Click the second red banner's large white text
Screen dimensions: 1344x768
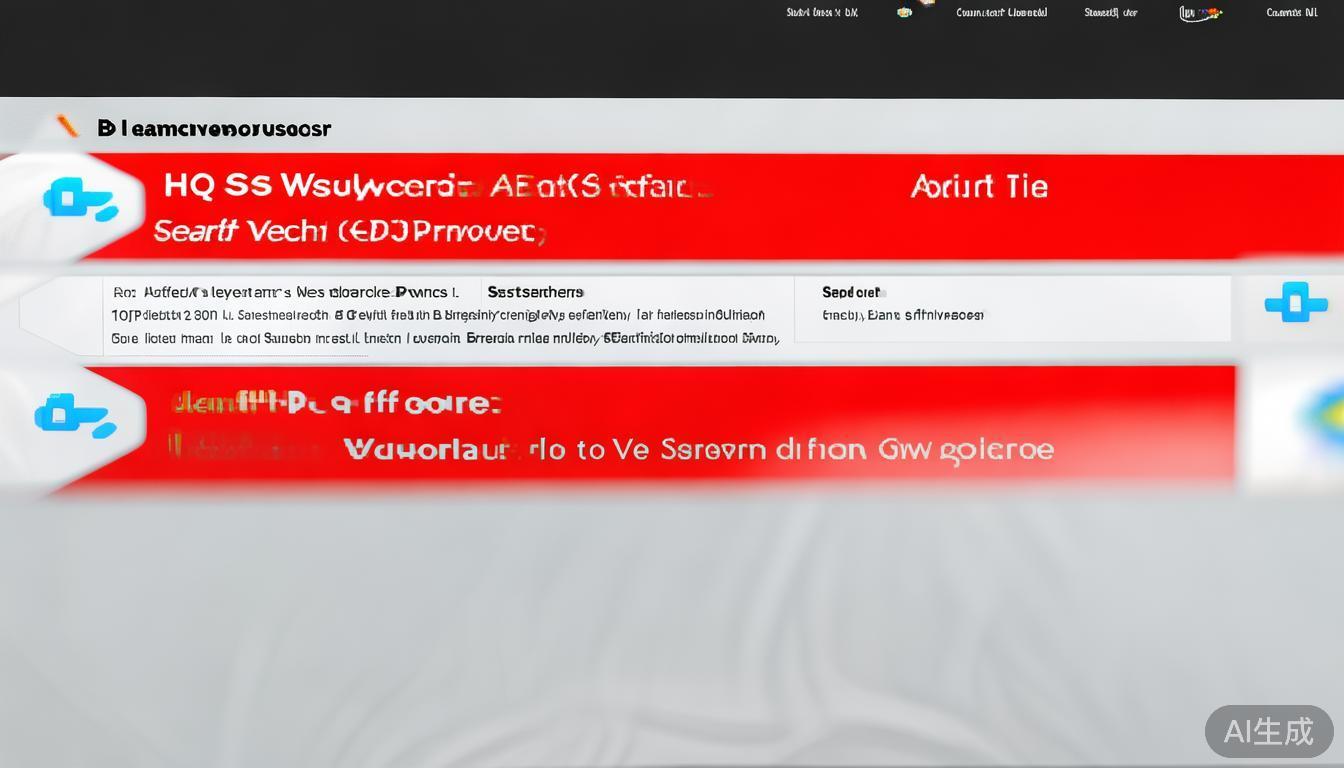[x=697, y=449]
